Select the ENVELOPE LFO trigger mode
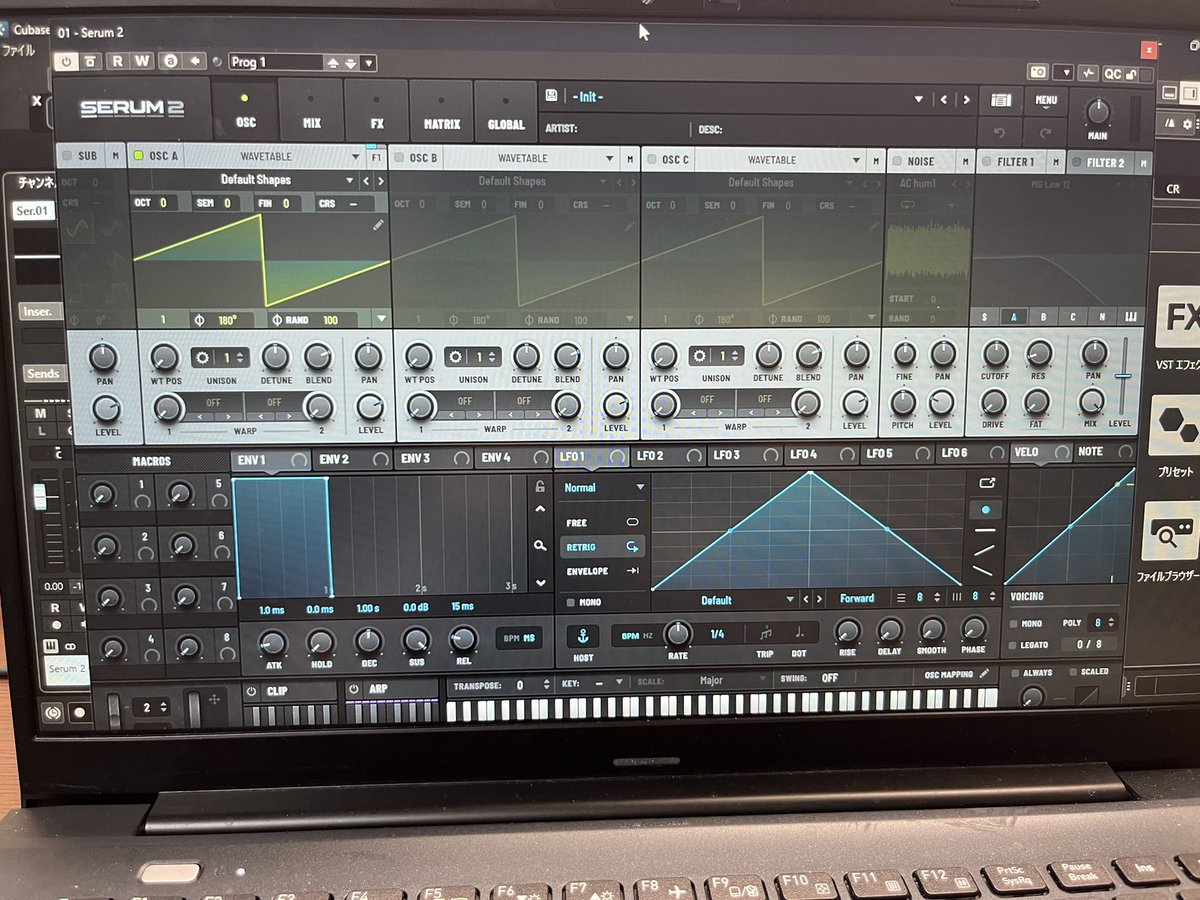This screenshot has width=1200, height=900. click(x=603, y=570)
